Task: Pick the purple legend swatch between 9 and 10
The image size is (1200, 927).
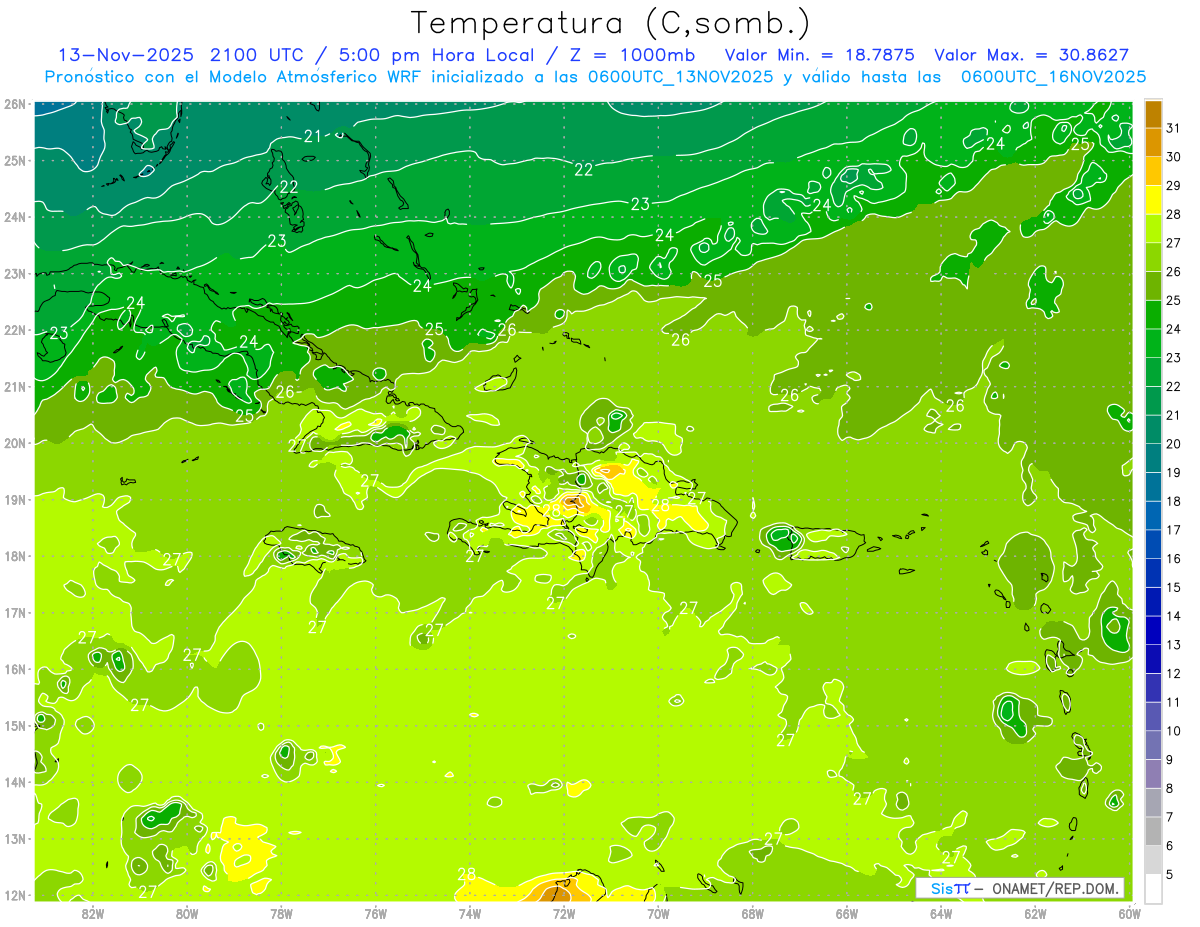Action: coord(1153,745)
